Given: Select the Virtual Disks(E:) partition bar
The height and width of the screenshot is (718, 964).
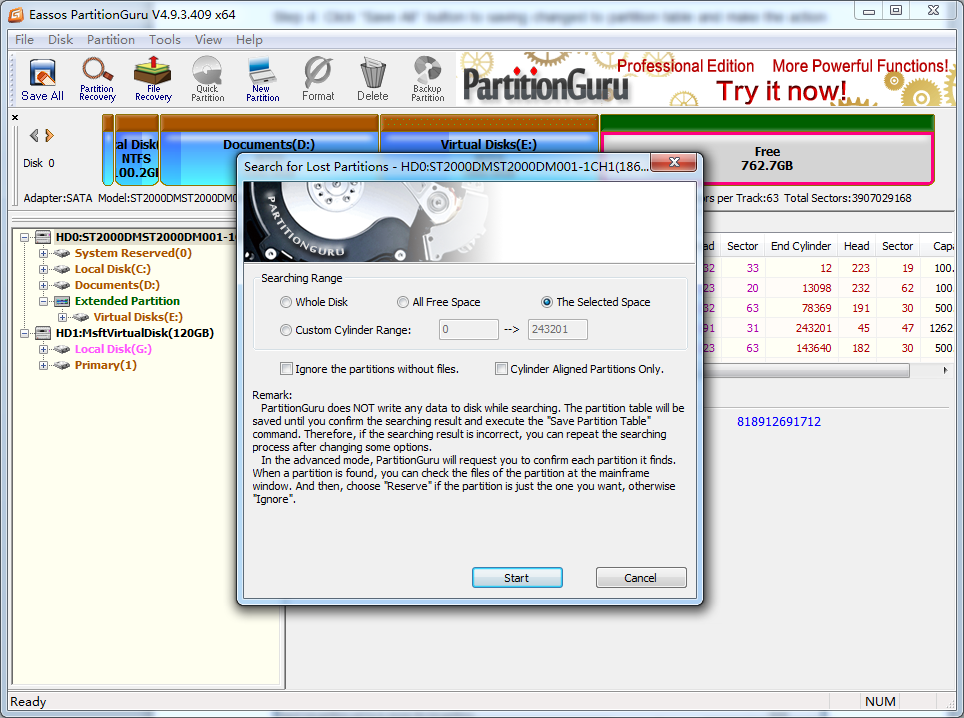Looking at the screenshot, I should pos(489,135).
